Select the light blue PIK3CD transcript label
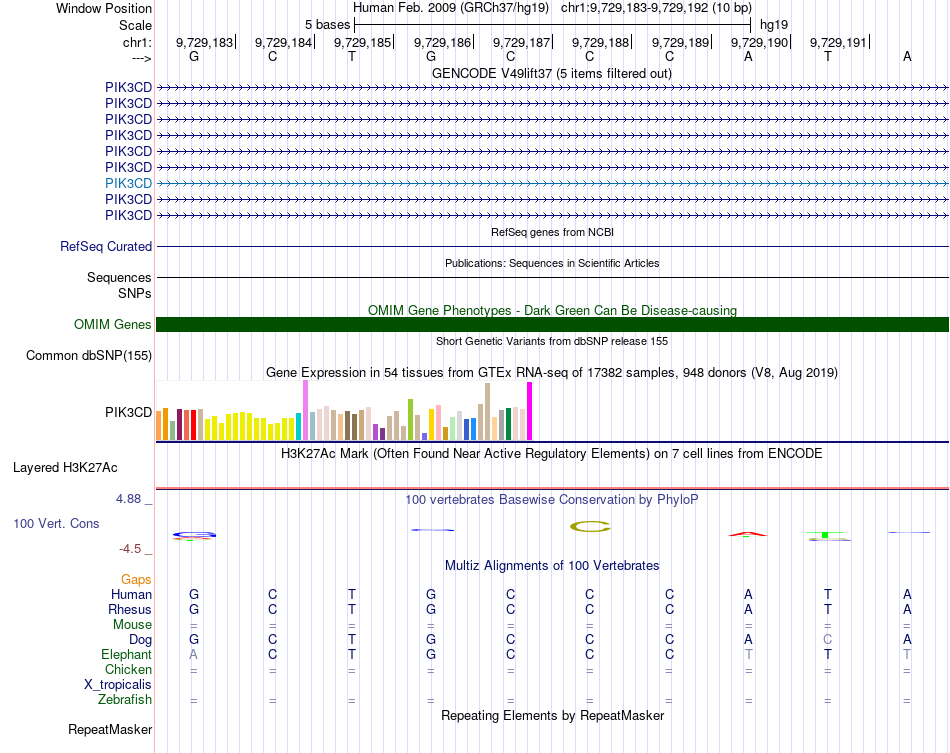Screen dimensions: 950x753 point(128,183)
